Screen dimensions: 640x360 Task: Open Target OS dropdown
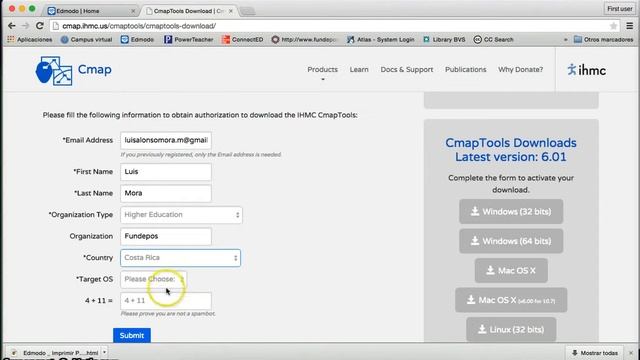tap(153, 279)
